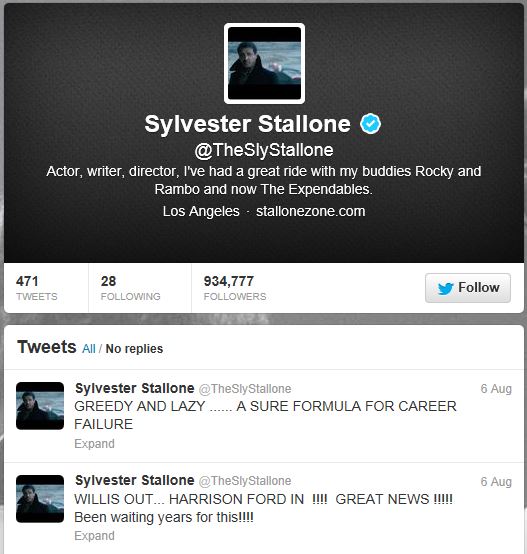
Task: Click avatar on the GREEDY AND LAZY tweet
Action: [40, 406]
